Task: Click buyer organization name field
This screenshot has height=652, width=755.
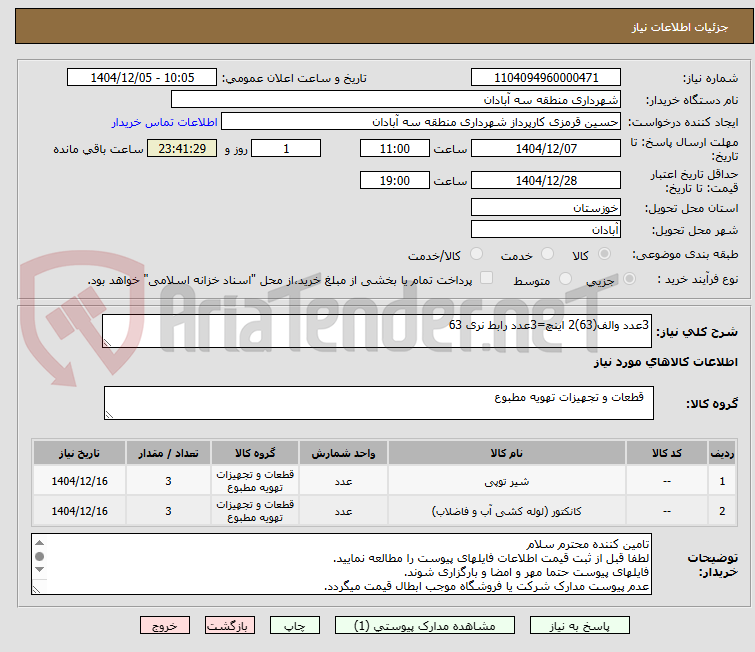Action: pos(396,100)
